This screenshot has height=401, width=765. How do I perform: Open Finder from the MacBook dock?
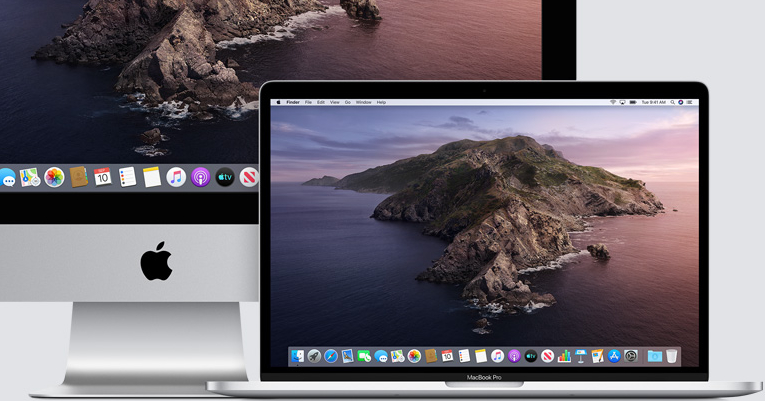298,356
